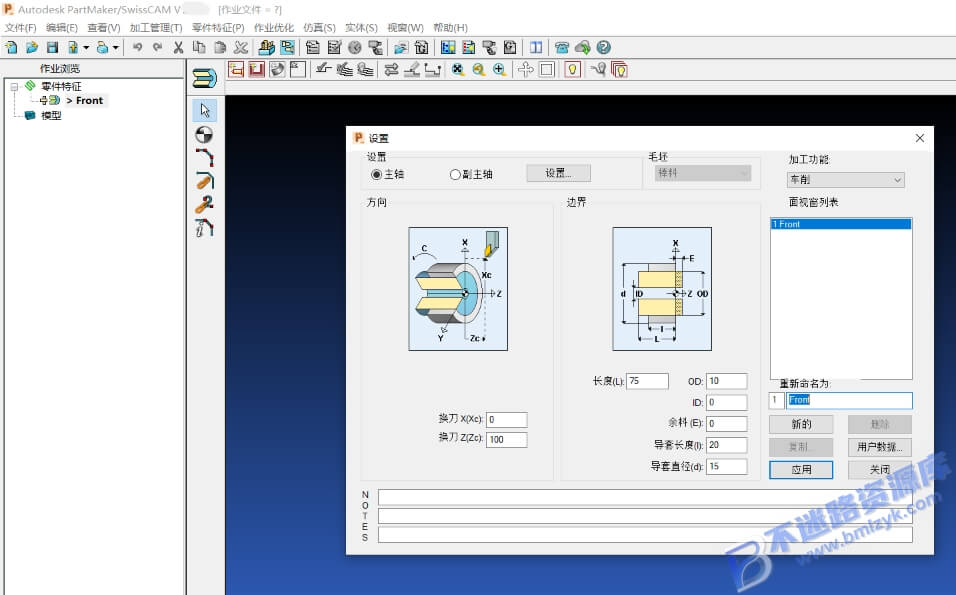Click the paste icon in the toolbar
Screen dimensions: 956x595
pos(219,48)
